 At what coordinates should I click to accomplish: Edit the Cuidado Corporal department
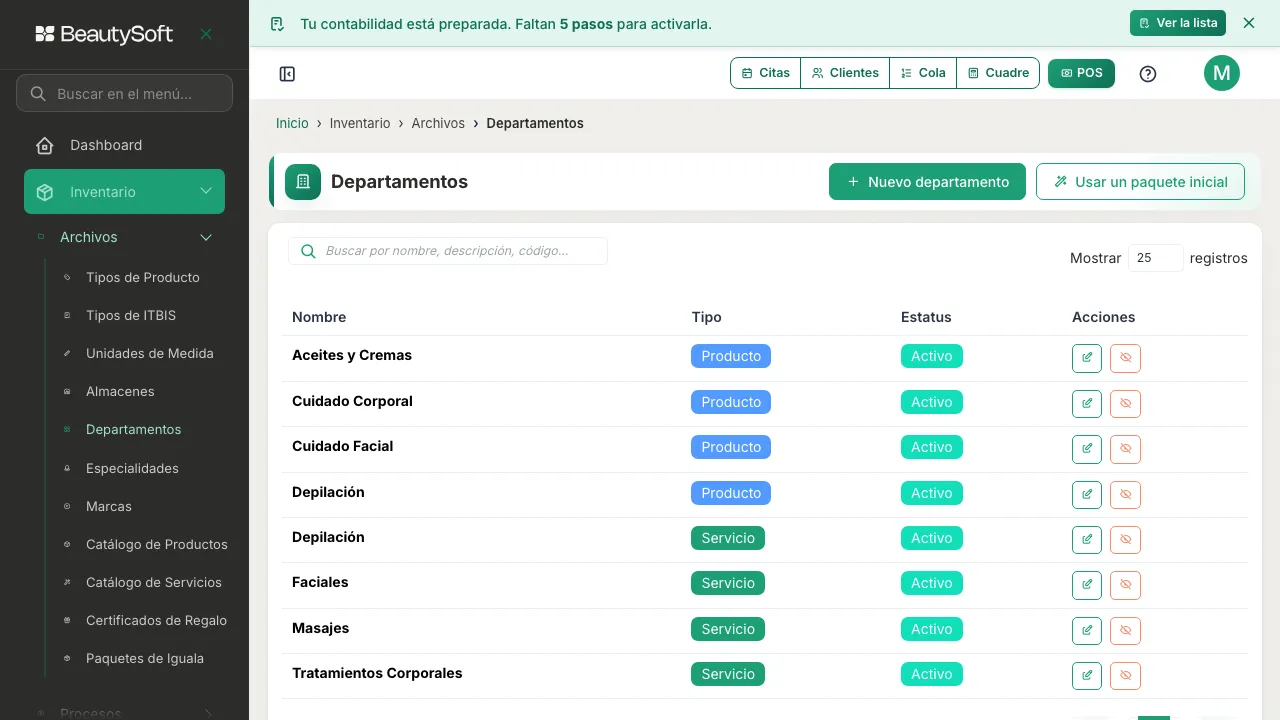pyautogui.click(x=1087, y=404)
